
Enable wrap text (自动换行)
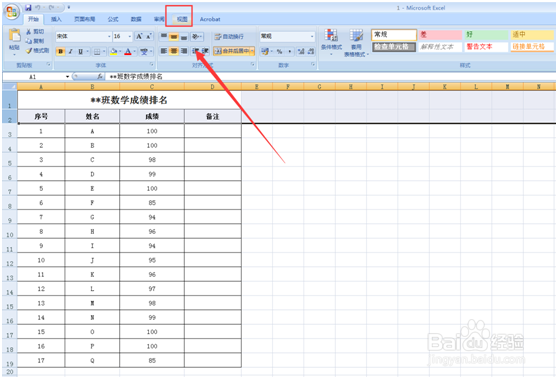pyautogui.click(x=229, y=36)
